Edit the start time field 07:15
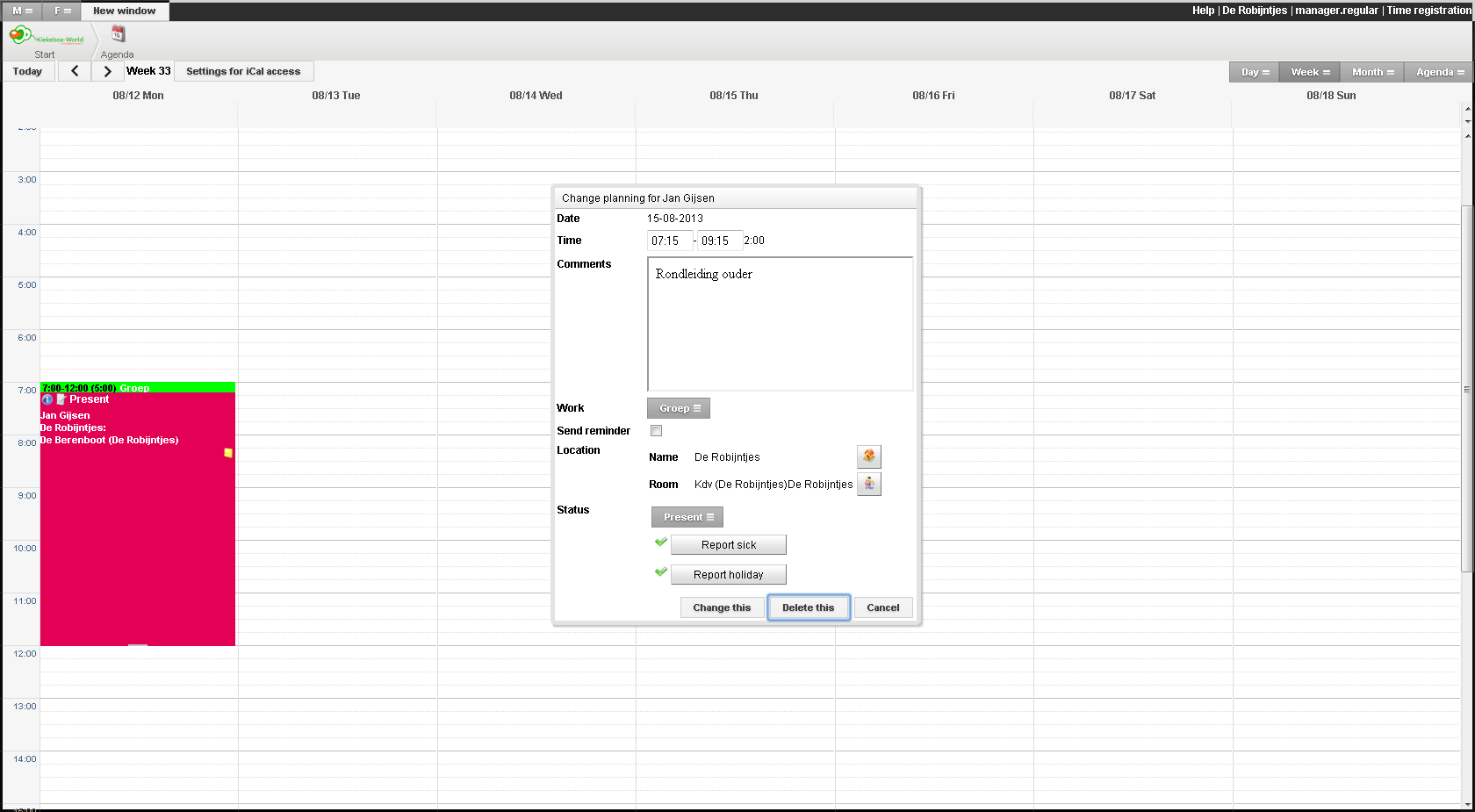 click(x=669, y=241)
